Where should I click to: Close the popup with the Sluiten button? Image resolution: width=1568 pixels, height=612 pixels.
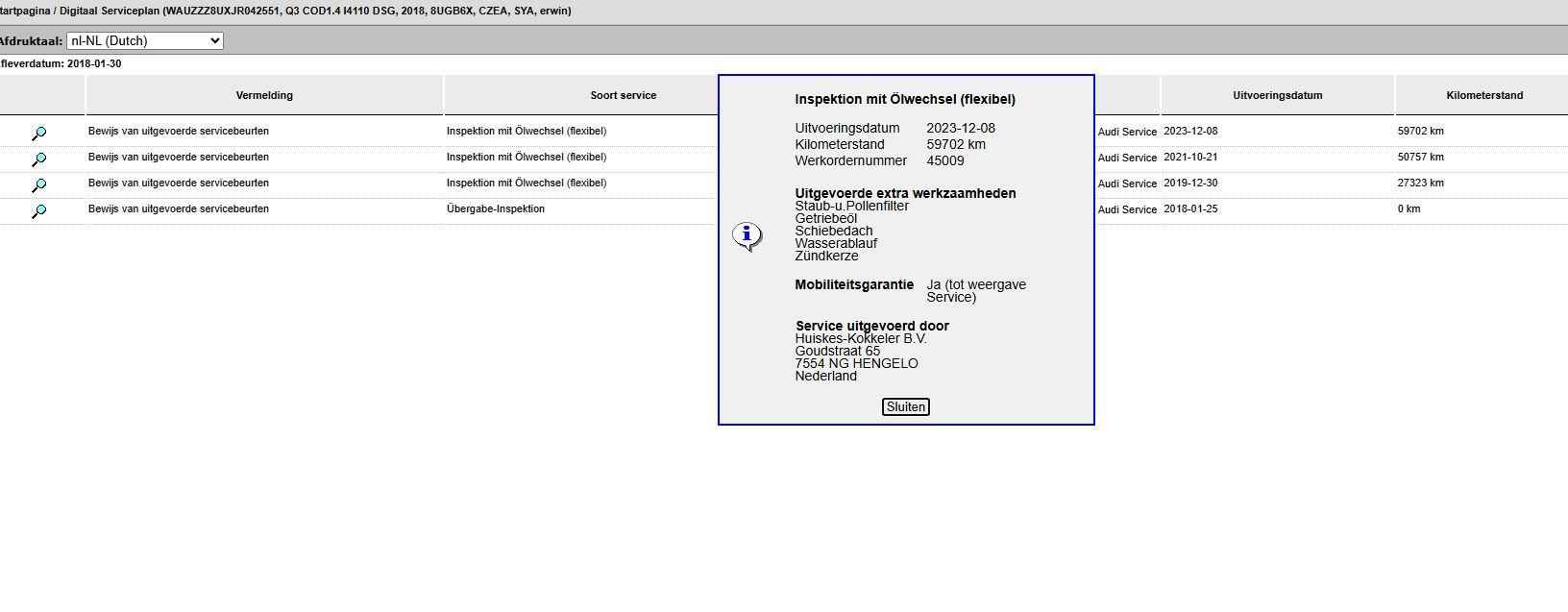(905, 407)
